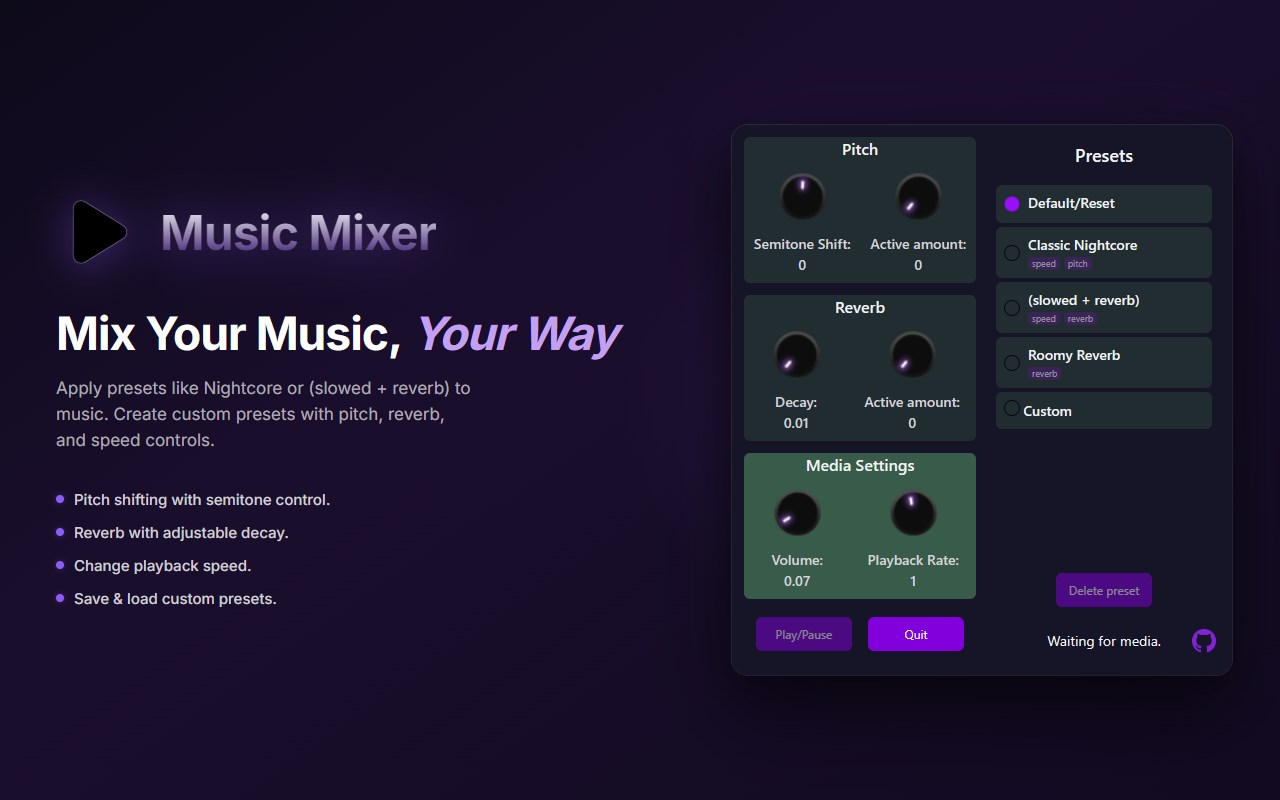Click the Reverb Decay knob

coord(796,354)
